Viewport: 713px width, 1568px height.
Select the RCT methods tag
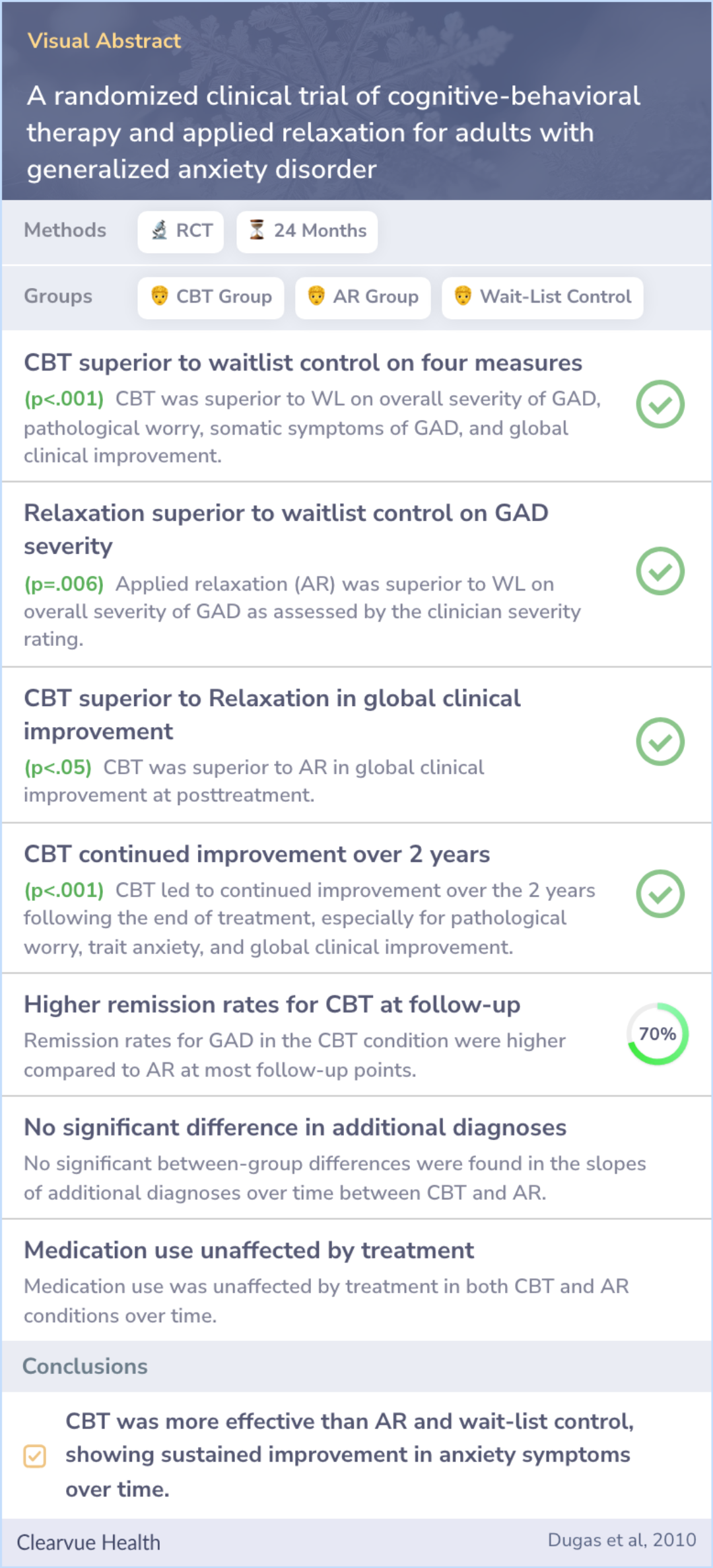point(181,231)
